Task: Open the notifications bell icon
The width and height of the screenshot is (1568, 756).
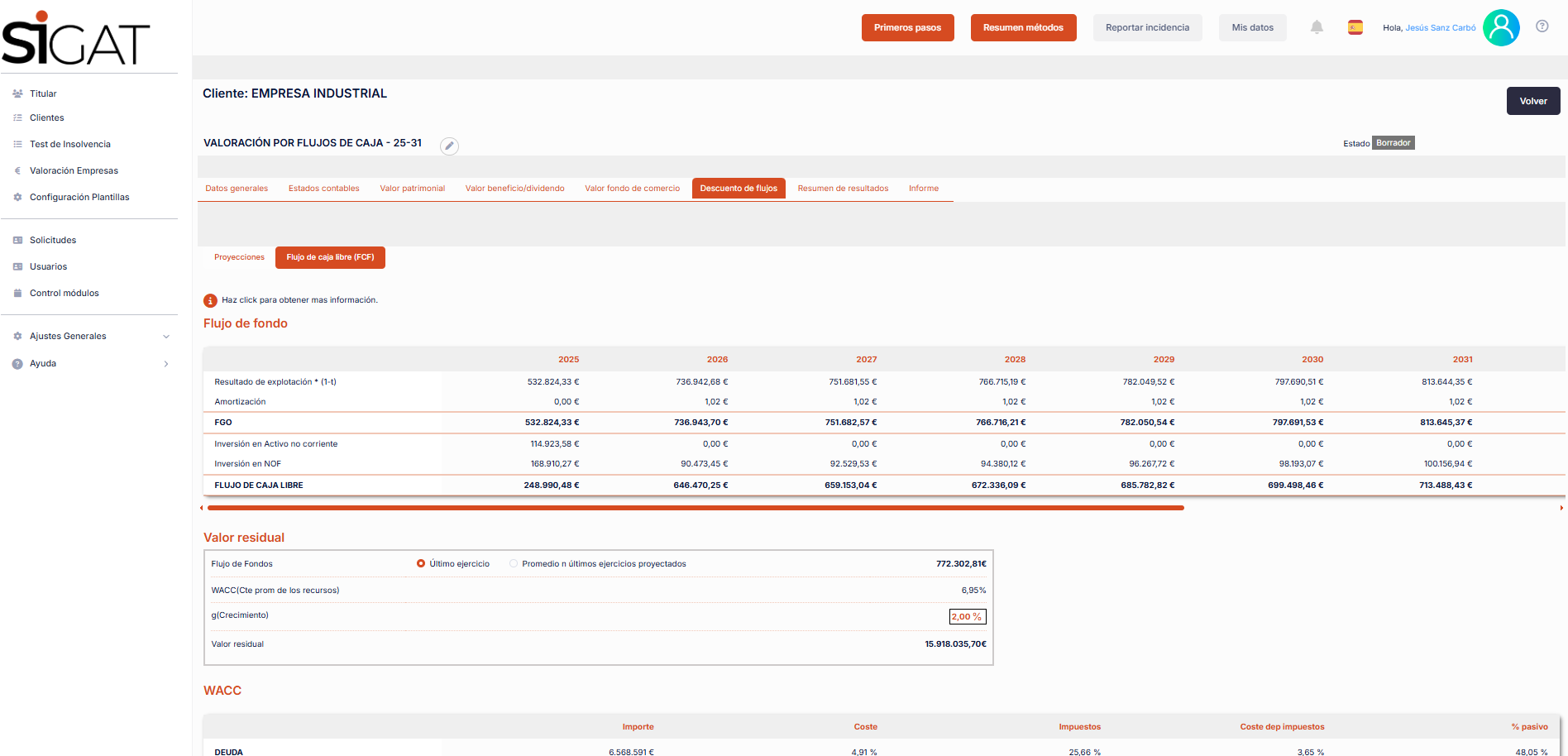Action: coord(1317,27)
